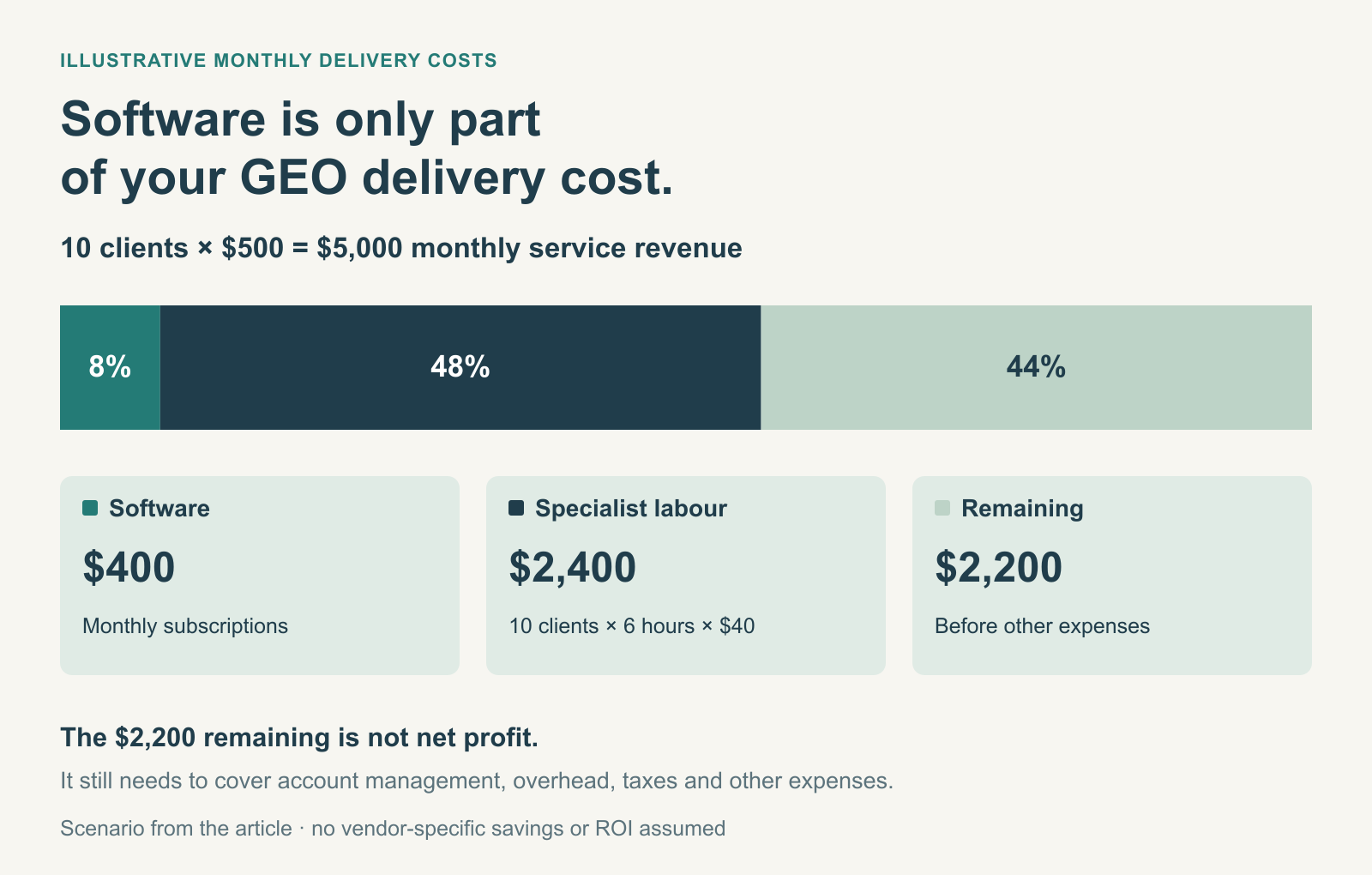1372x875 pixels.
Task: Click the "Remaining" card title
Action: (x=1022, y=508)
